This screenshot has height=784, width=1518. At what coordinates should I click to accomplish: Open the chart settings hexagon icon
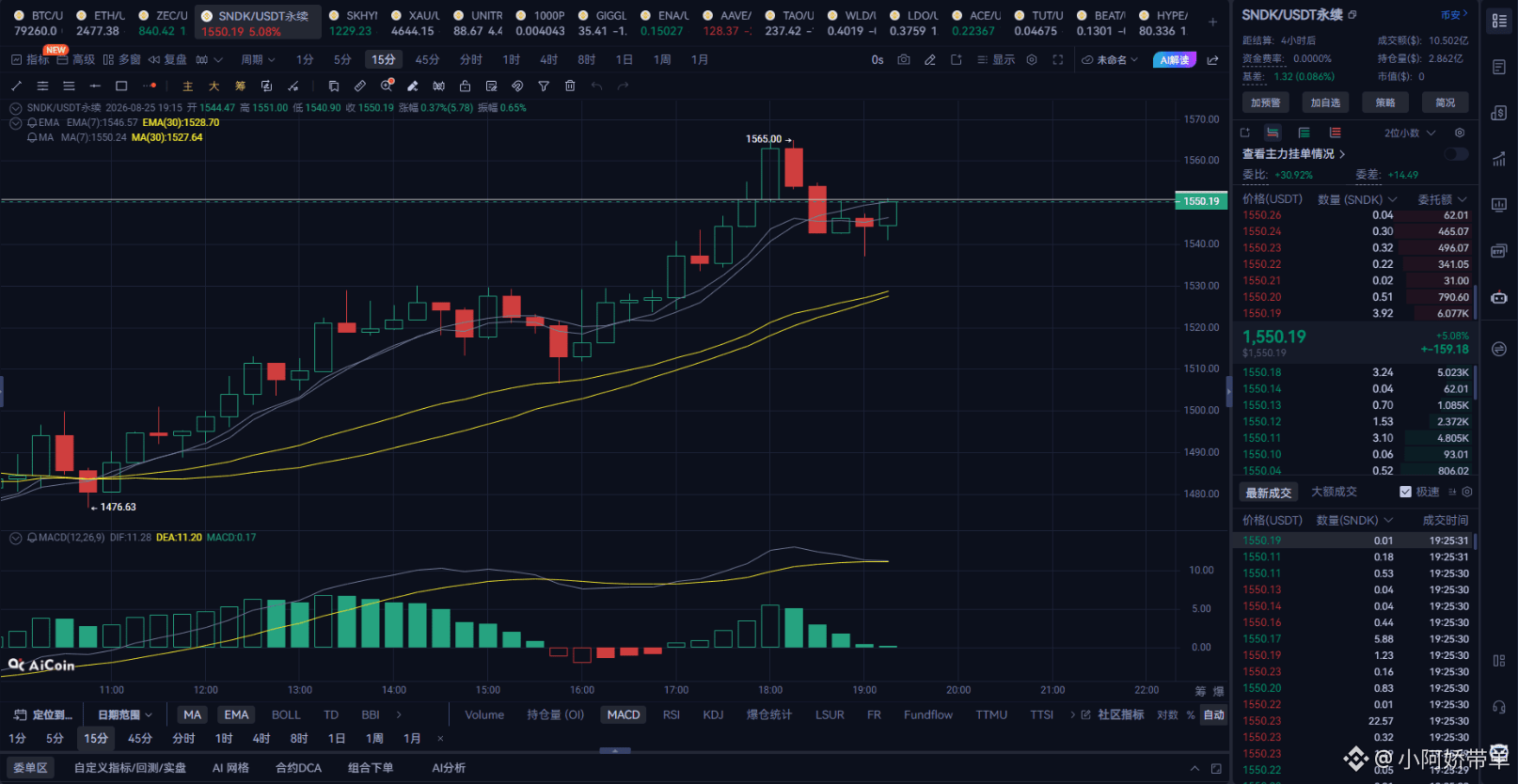(1032, 59)
